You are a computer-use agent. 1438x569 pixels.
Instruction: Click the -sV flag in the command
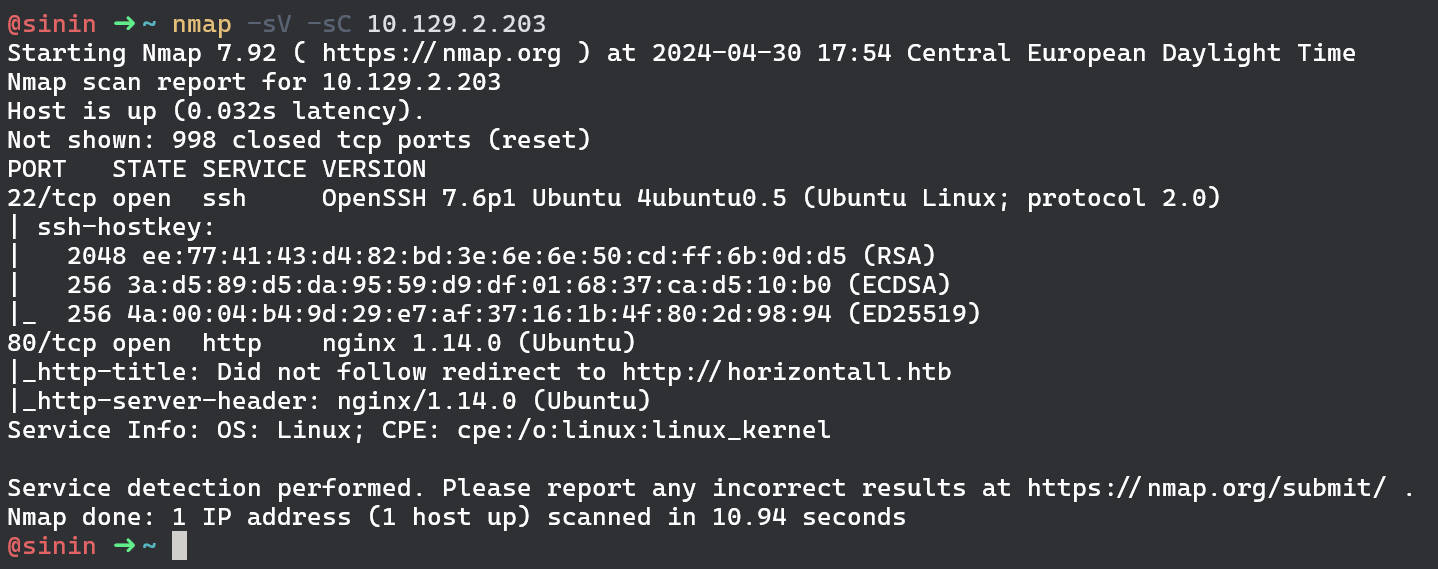tap(283, 23)
